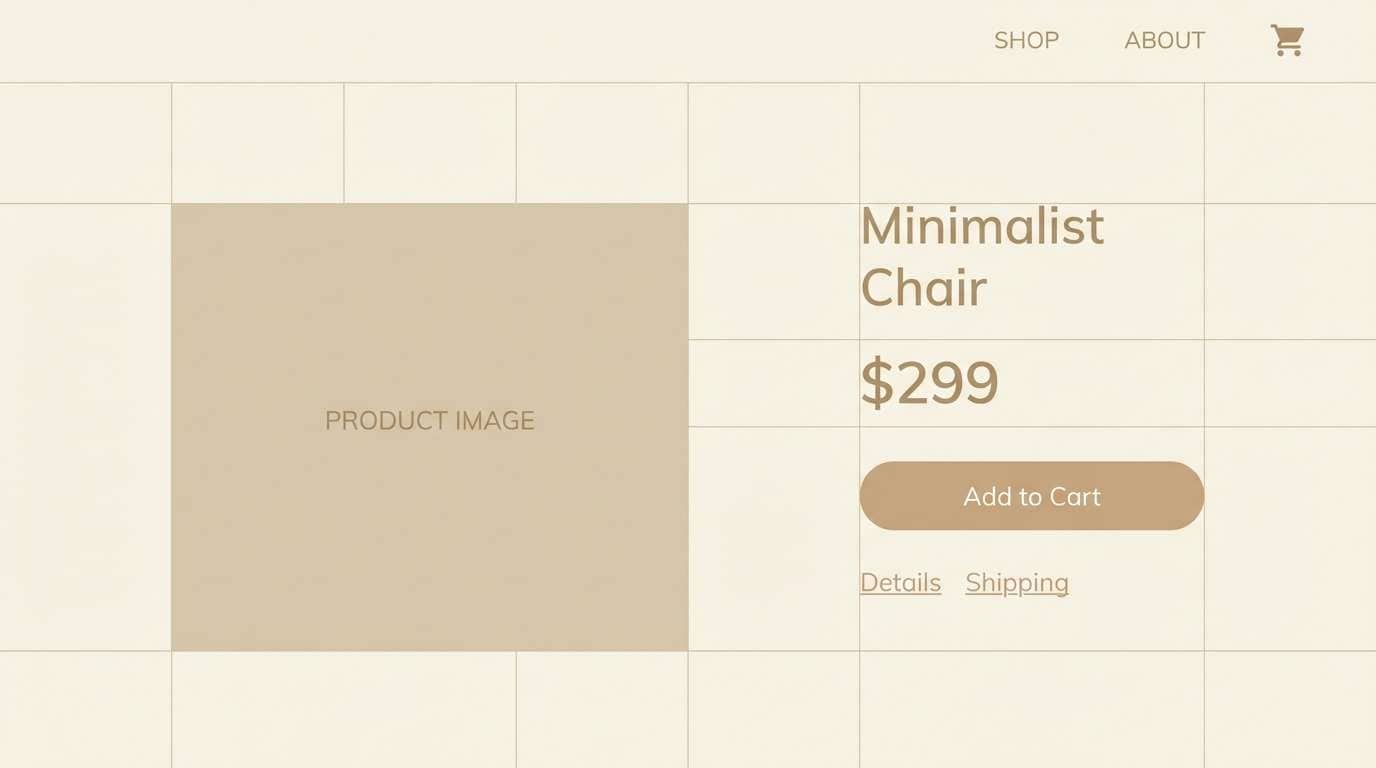Add the Minimalist Chair to cart
Viewport: 1376px width, 768px height.
(1031, 496)
